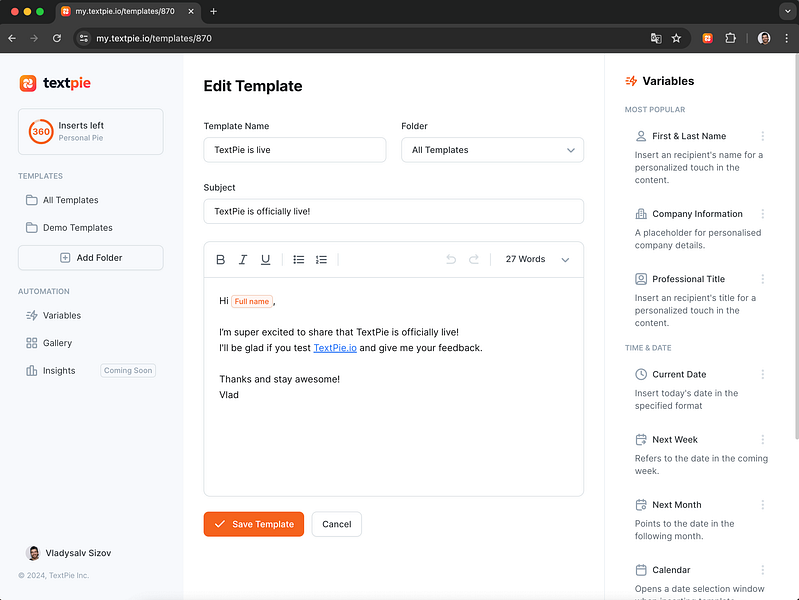
Task: Insert Current Date variable
Action: (679, 374)
